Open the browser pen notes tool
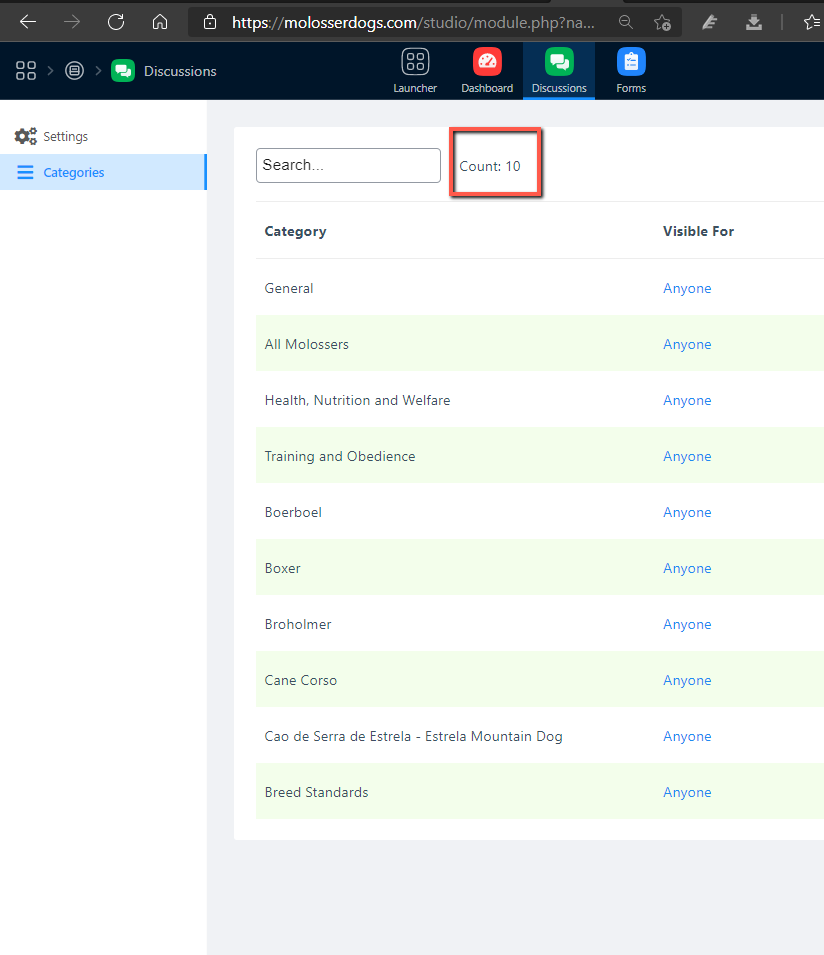This screenshot has height=955, width=824. [710, 23]
